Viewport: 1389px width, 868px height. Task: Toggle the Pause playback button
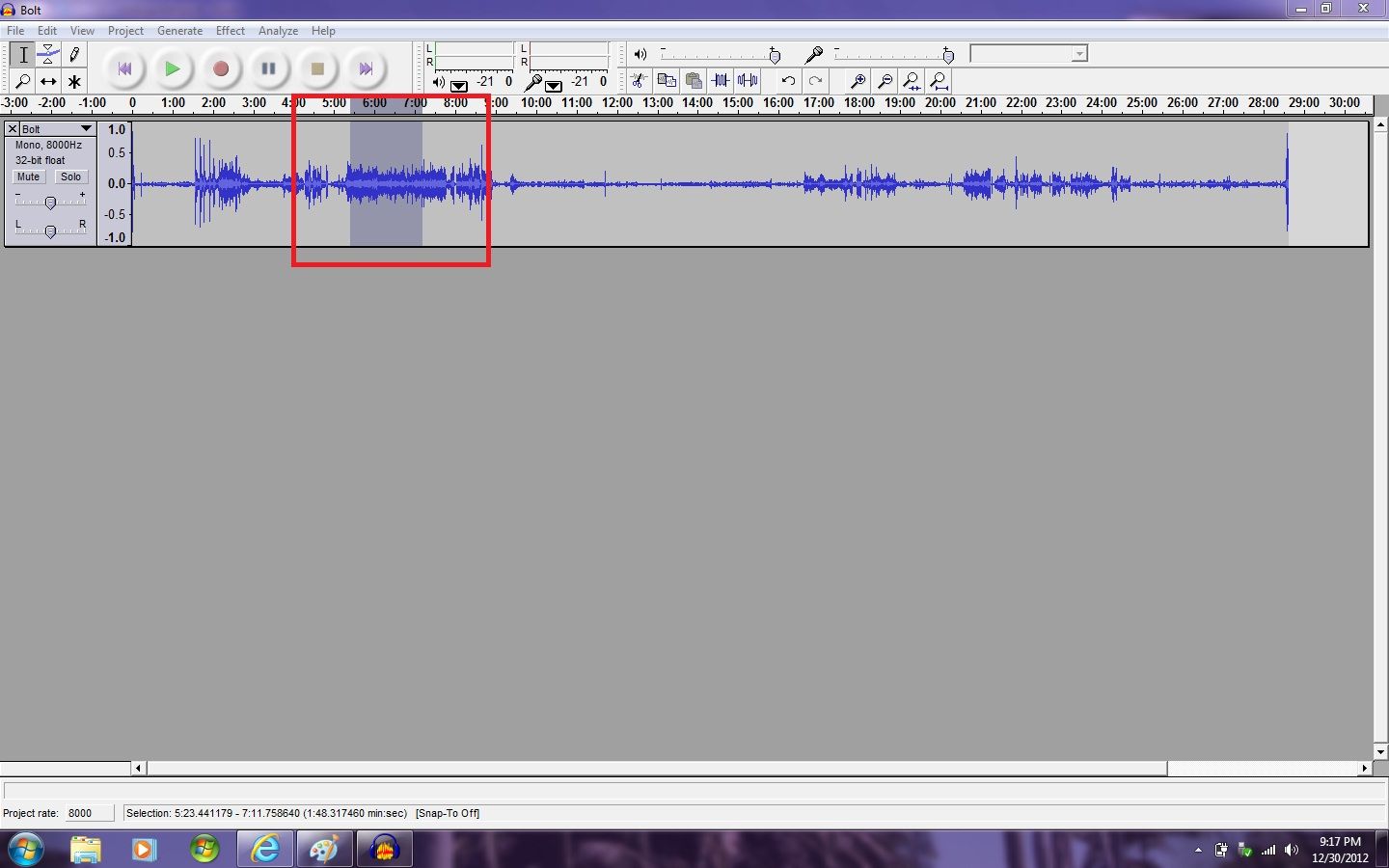pos(268,68)
